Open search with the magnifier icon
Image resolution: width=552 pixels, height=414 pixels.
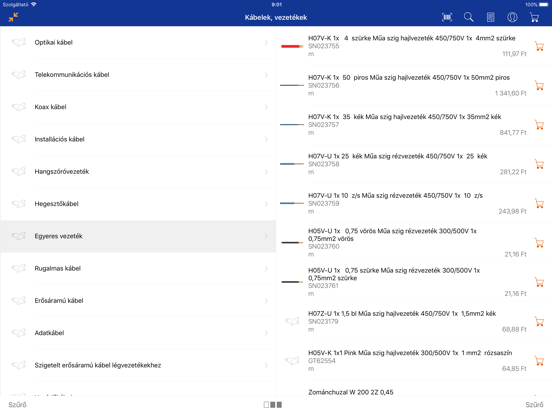(x=469, y=17)
